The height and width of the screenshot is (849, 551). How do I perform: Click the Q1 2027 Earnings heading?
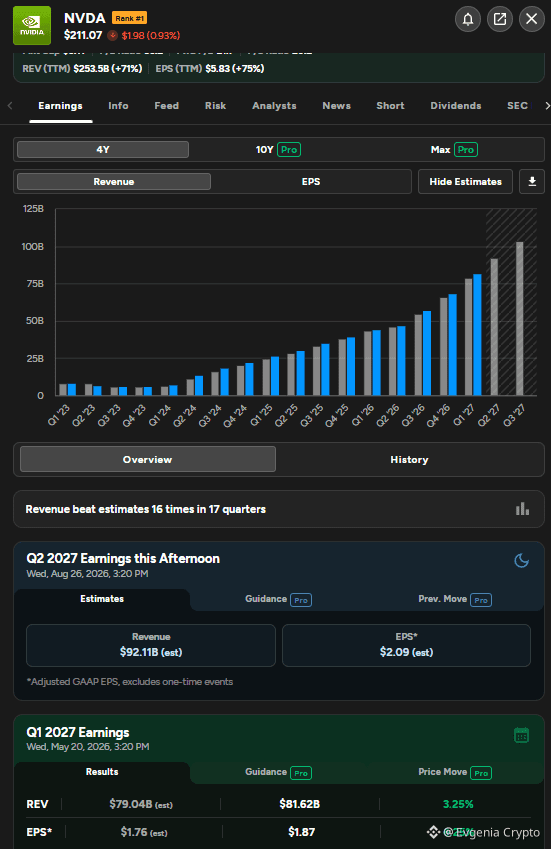pos(78,732)
